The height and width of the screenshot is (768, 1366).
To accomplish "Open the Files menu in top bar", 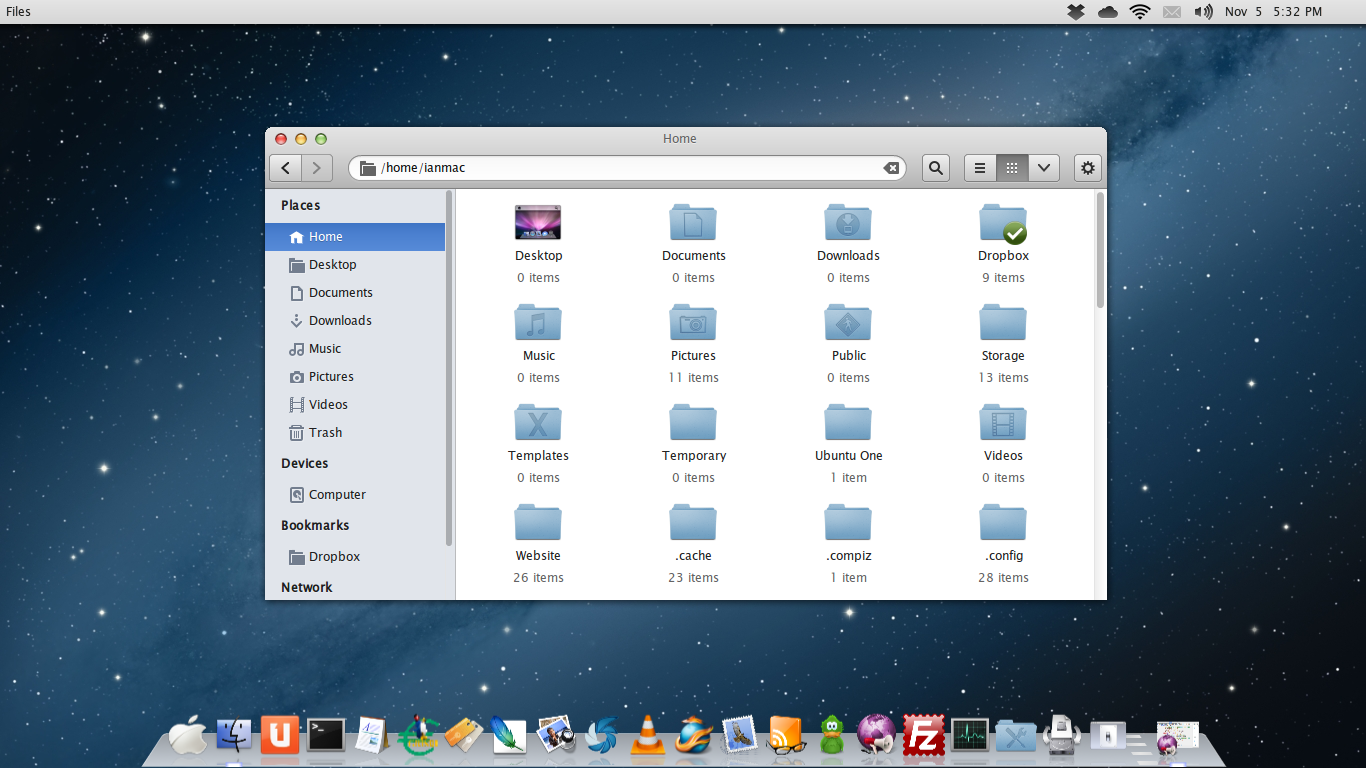I will point(18,12).
